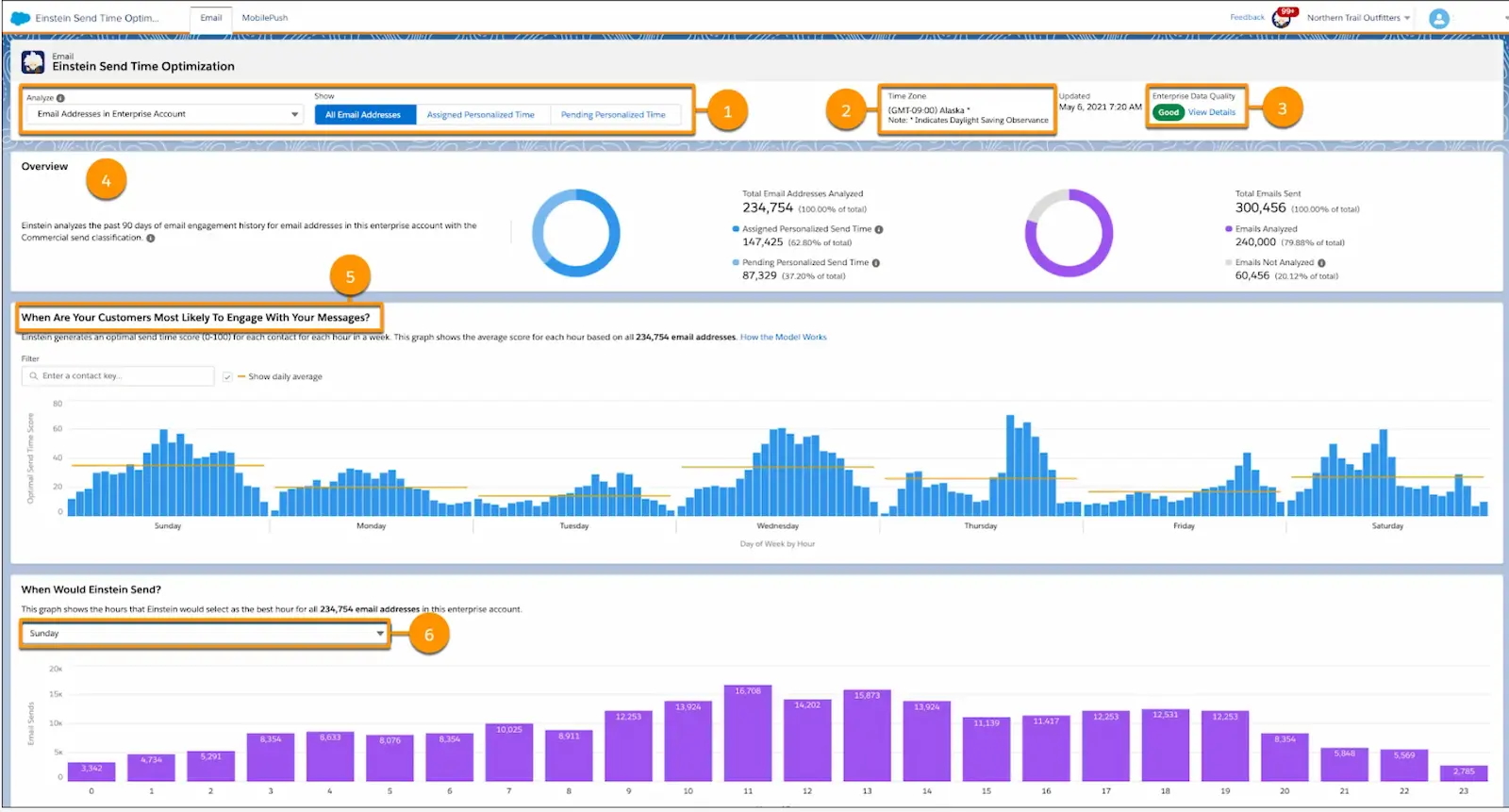This screenshot has width=1509, height=812.
Task: Click the Feedback link
Action: pyautogui.click(x=1247, y=17)
